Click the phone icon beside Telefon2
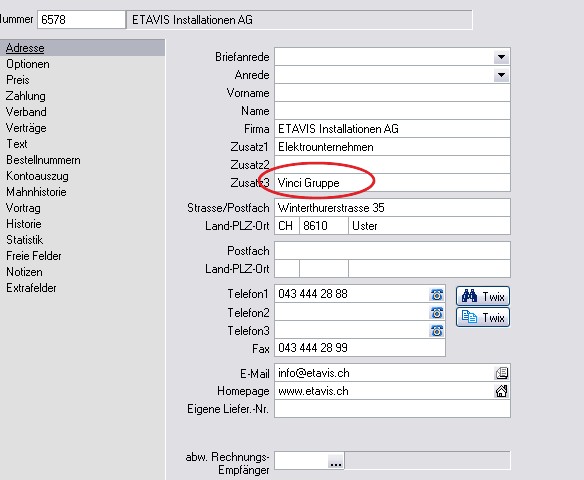 pos(437,312)
